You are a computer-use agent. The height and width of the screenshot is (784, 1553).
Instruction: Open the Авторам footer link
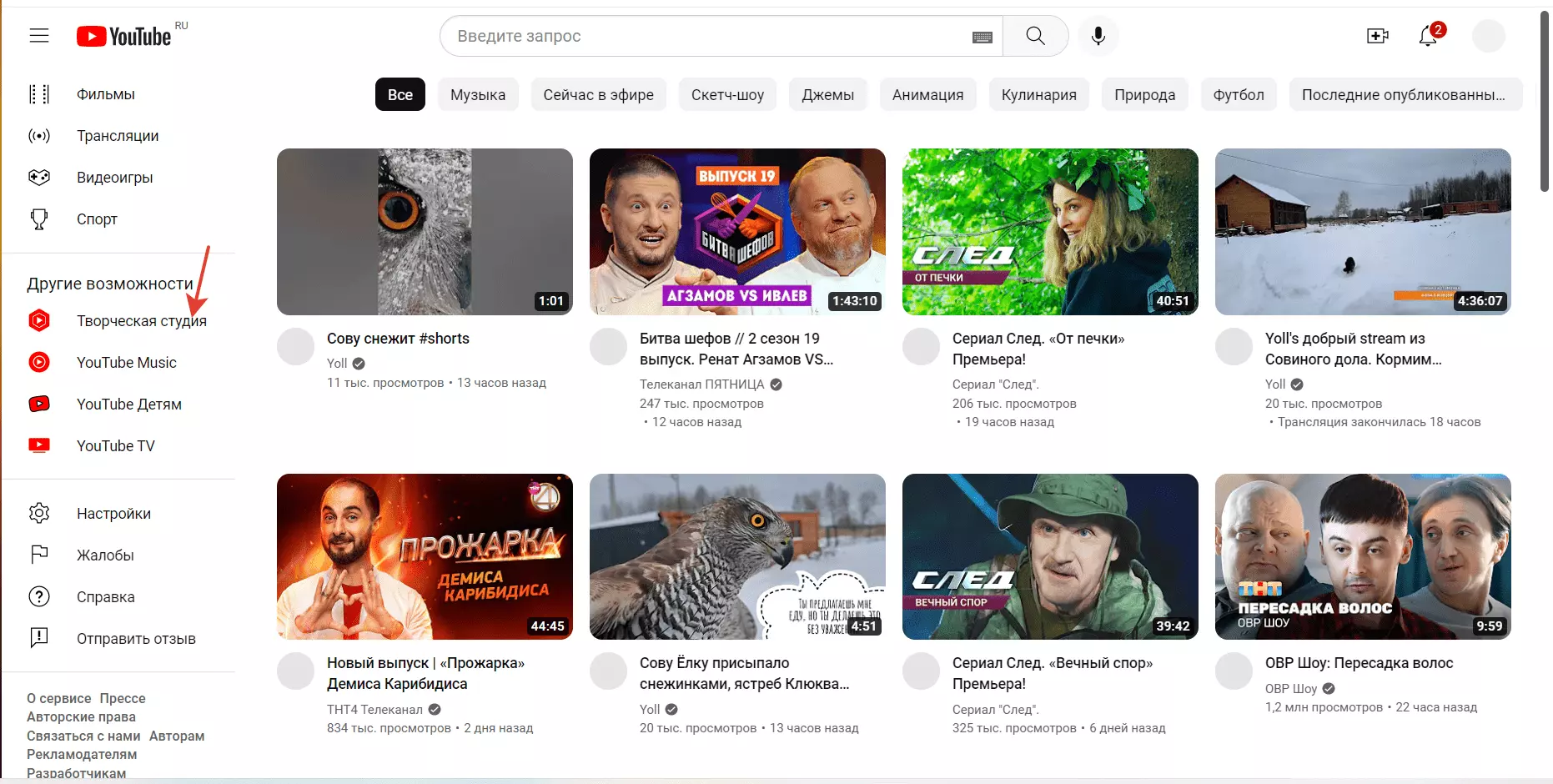[x=177, y=736]
